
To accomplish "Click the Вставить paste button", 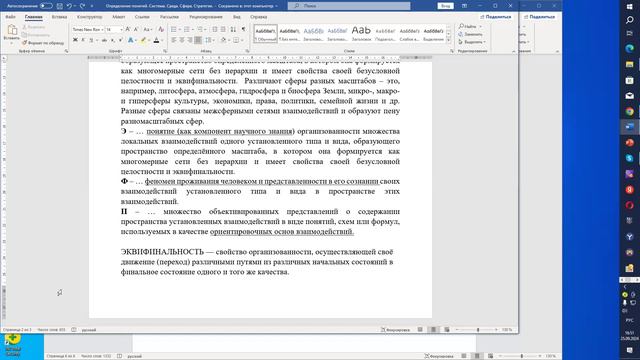I will click(11, 33).
